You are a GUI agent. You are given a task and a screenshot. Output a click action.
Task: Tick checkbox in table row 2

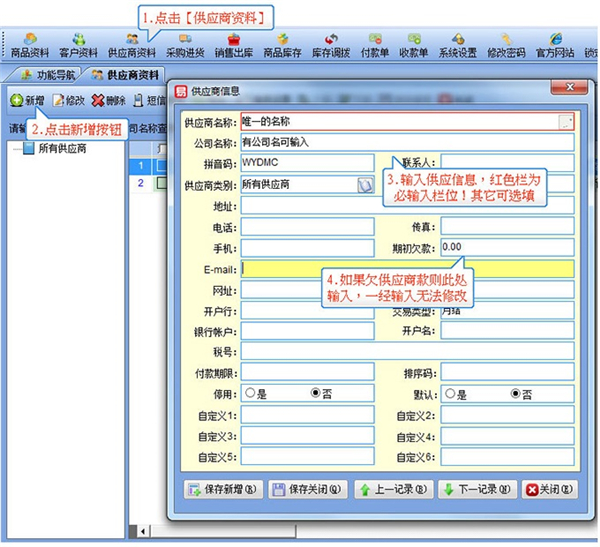point(161,183)
